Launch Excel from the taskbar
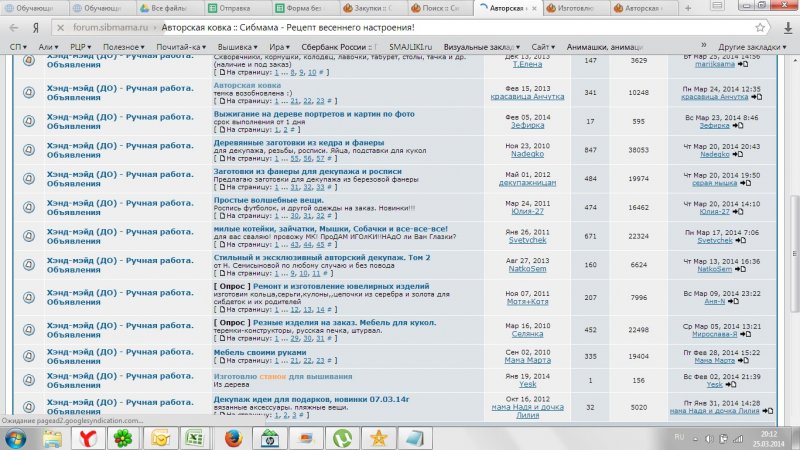800x450 pixels. coord(196,437)
